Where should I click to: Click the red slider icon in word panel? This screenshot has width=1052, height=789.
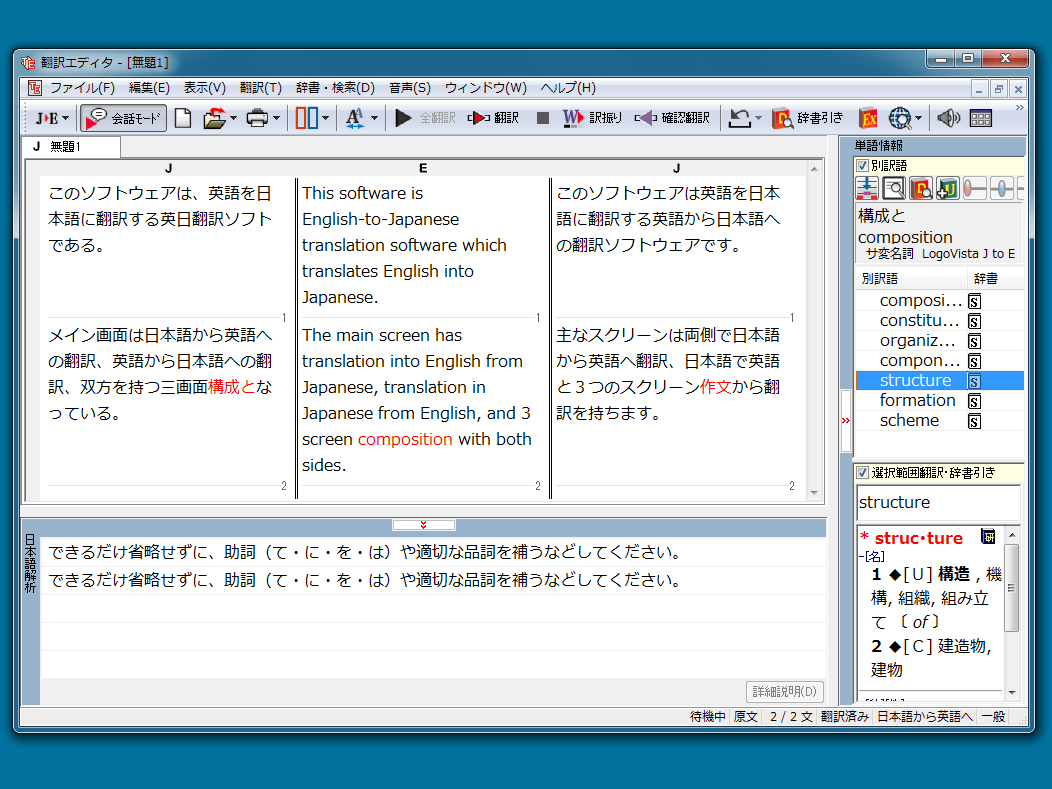(974, 189)
